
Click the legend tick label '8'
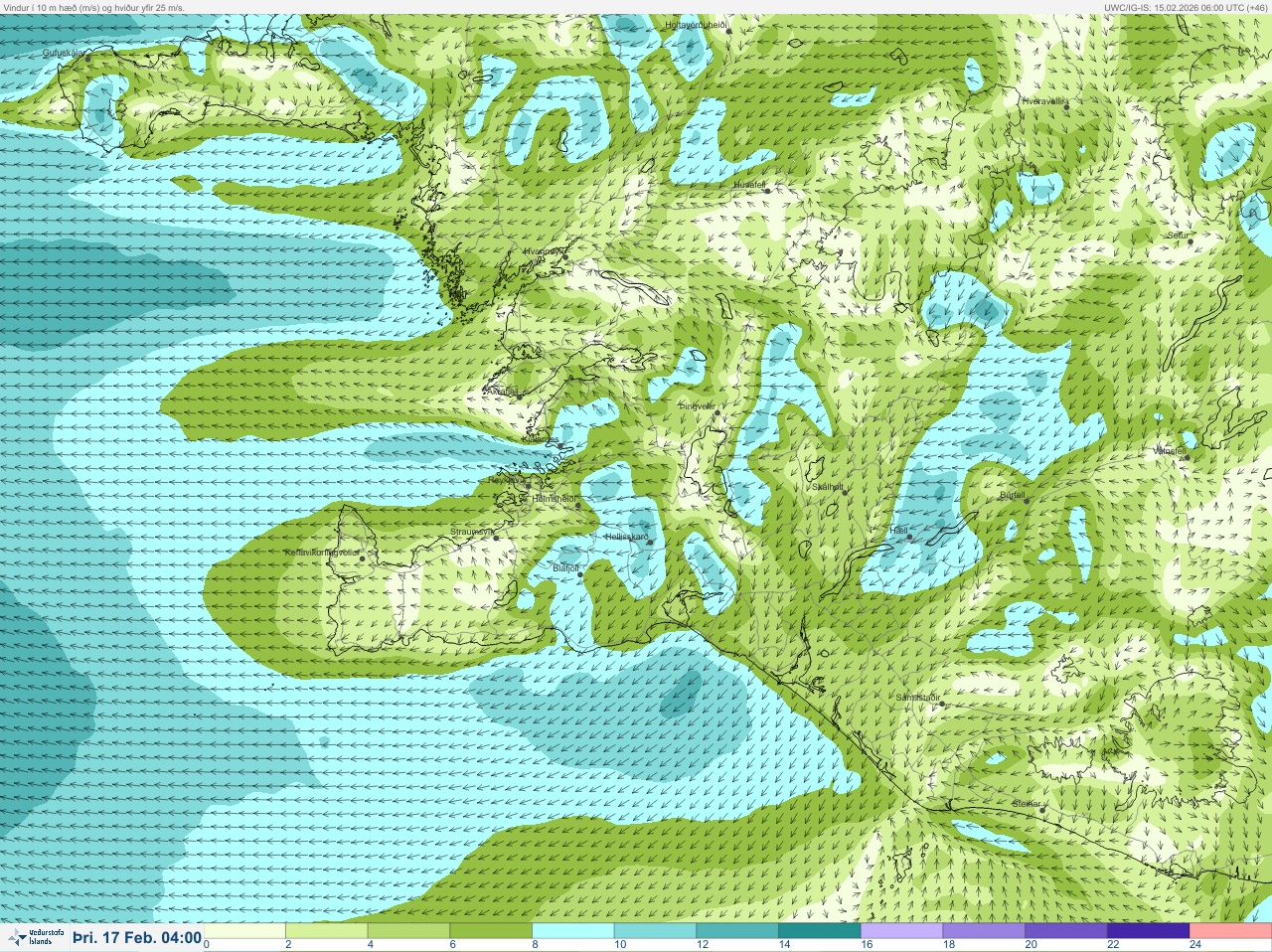click(536, 944)
